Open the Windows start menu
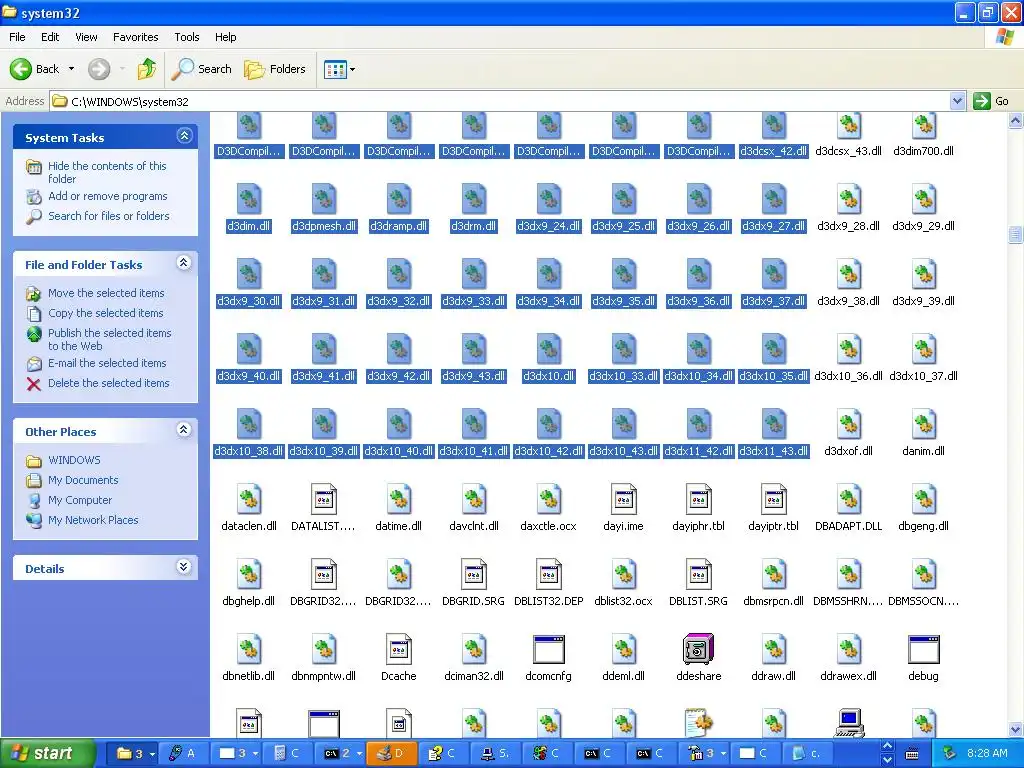The width and height of the screenshot is (1024, 768). [x=47, y=753]
